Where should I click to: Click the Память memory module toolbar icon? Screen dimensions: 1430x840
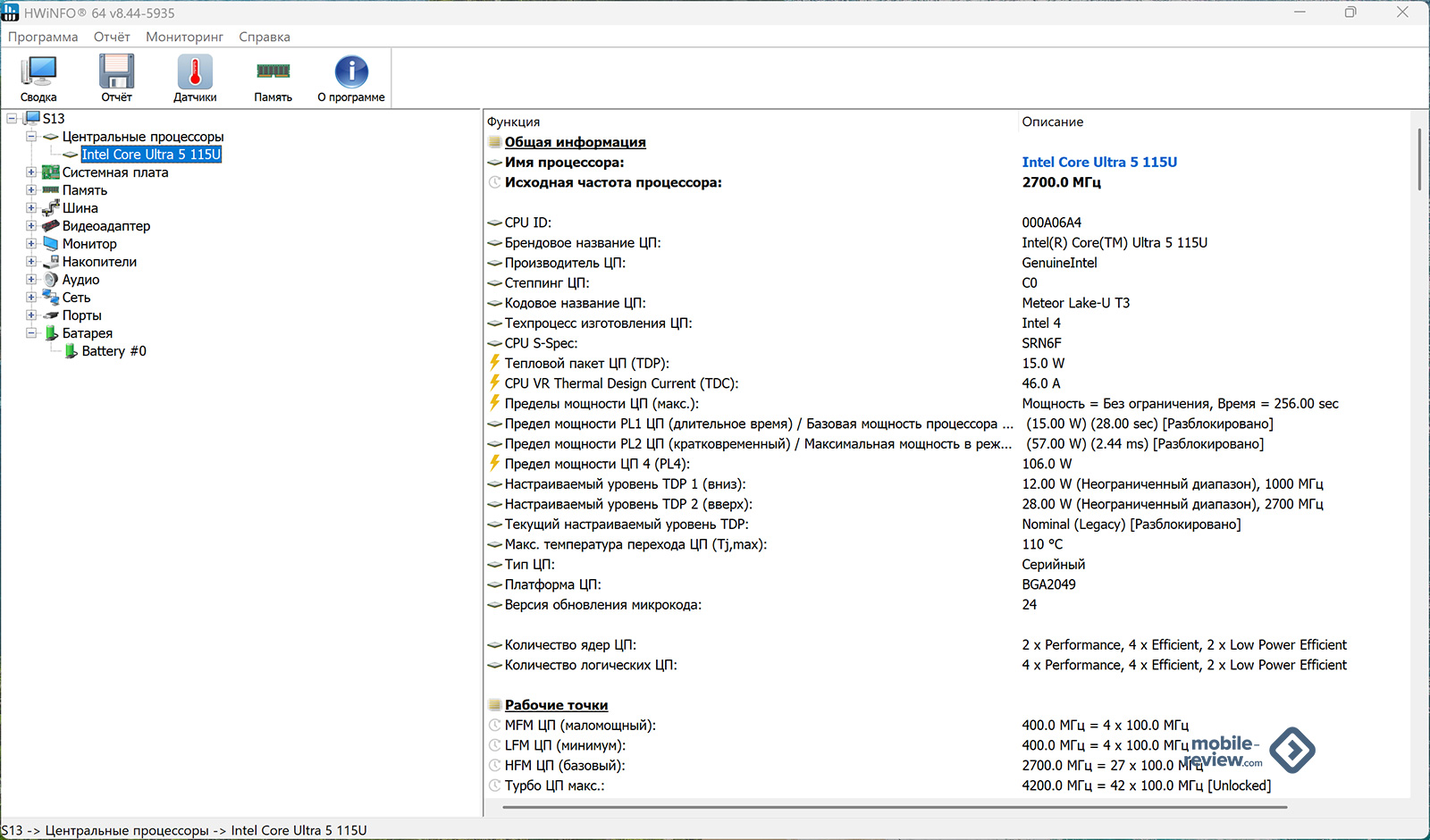(x=273, y=72)
